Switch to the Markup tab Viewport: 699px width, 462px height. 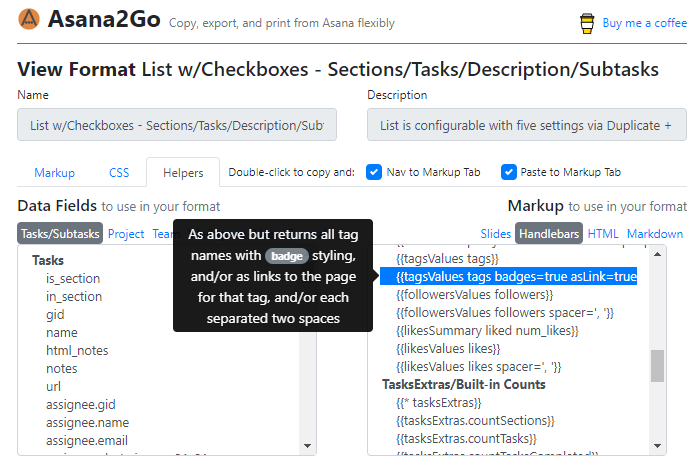point(54,173)
